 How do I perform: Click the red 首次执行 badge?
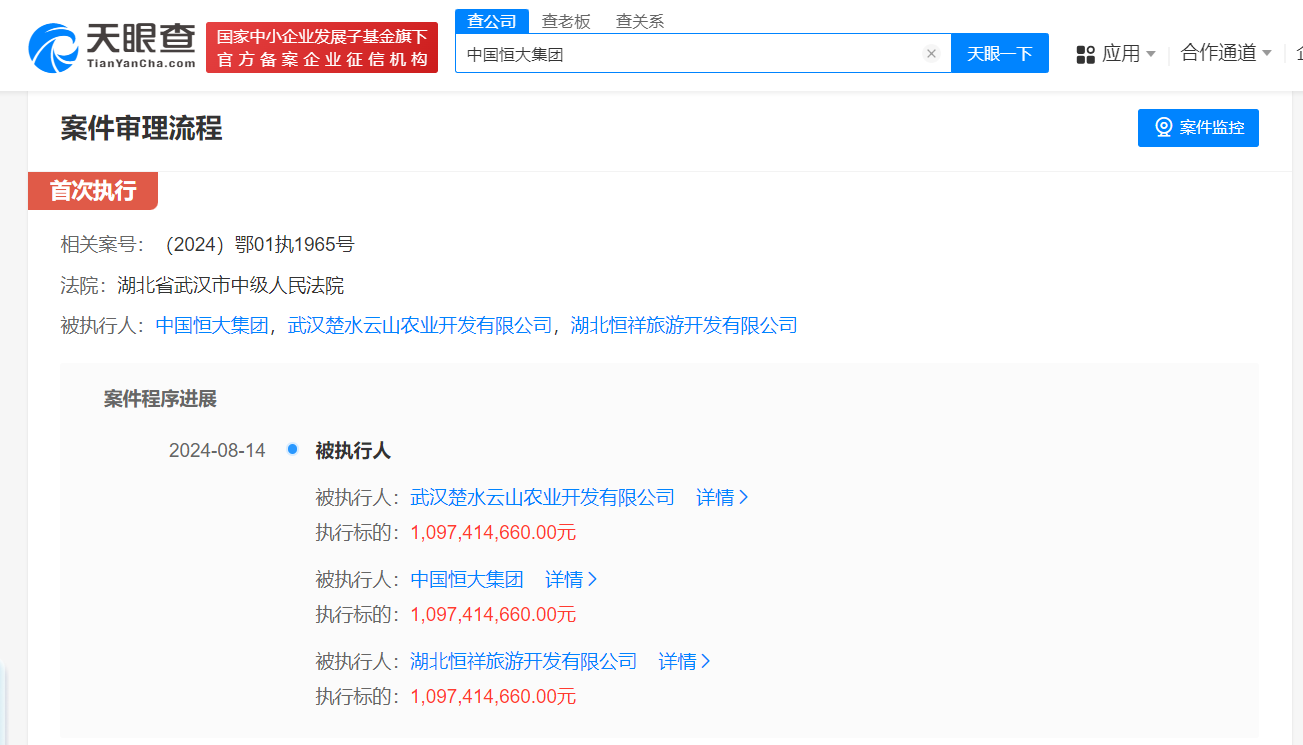pyautogui.click(x=92, y=190)
